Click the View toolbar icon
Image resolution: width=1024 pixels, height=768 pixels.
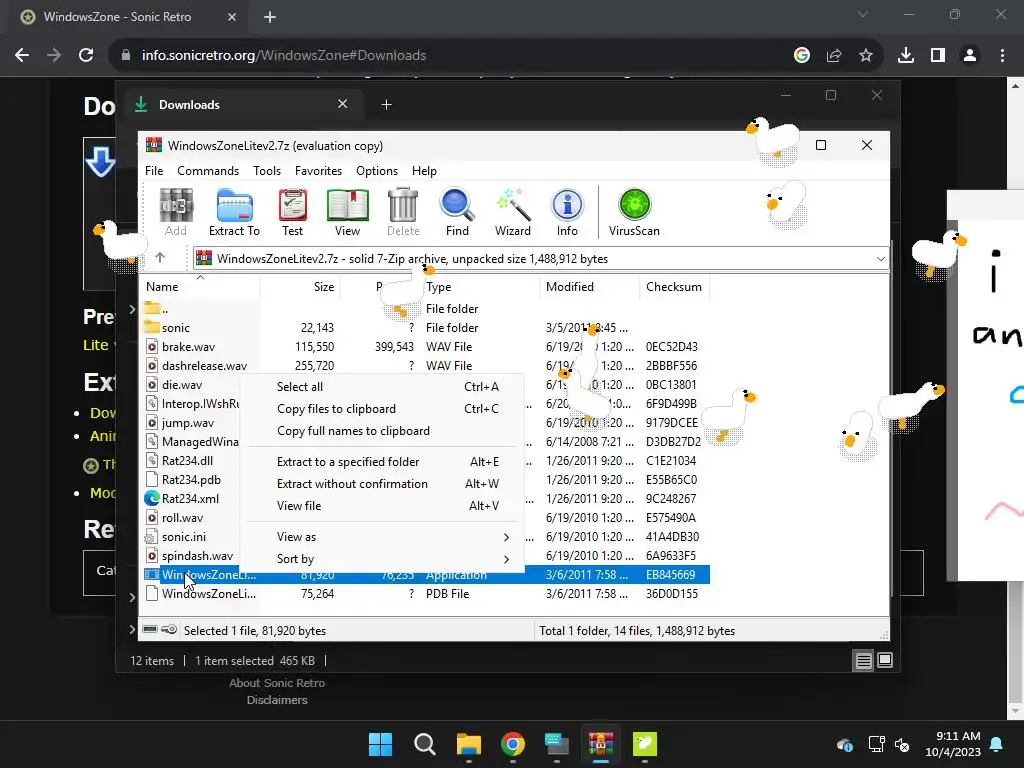coord(347,212)
